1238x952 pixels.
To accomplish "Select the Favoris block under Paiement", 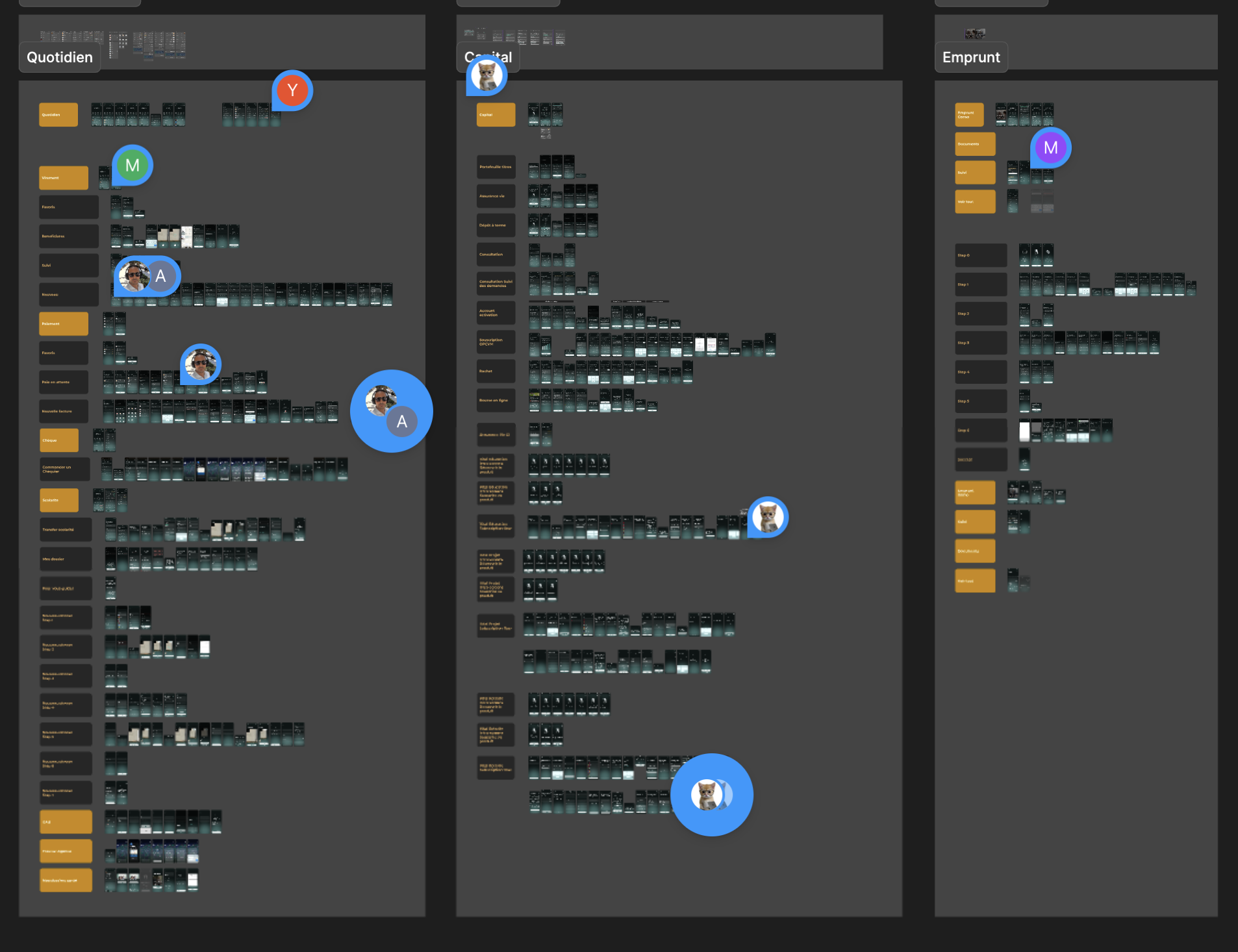I will pos(64,353).
